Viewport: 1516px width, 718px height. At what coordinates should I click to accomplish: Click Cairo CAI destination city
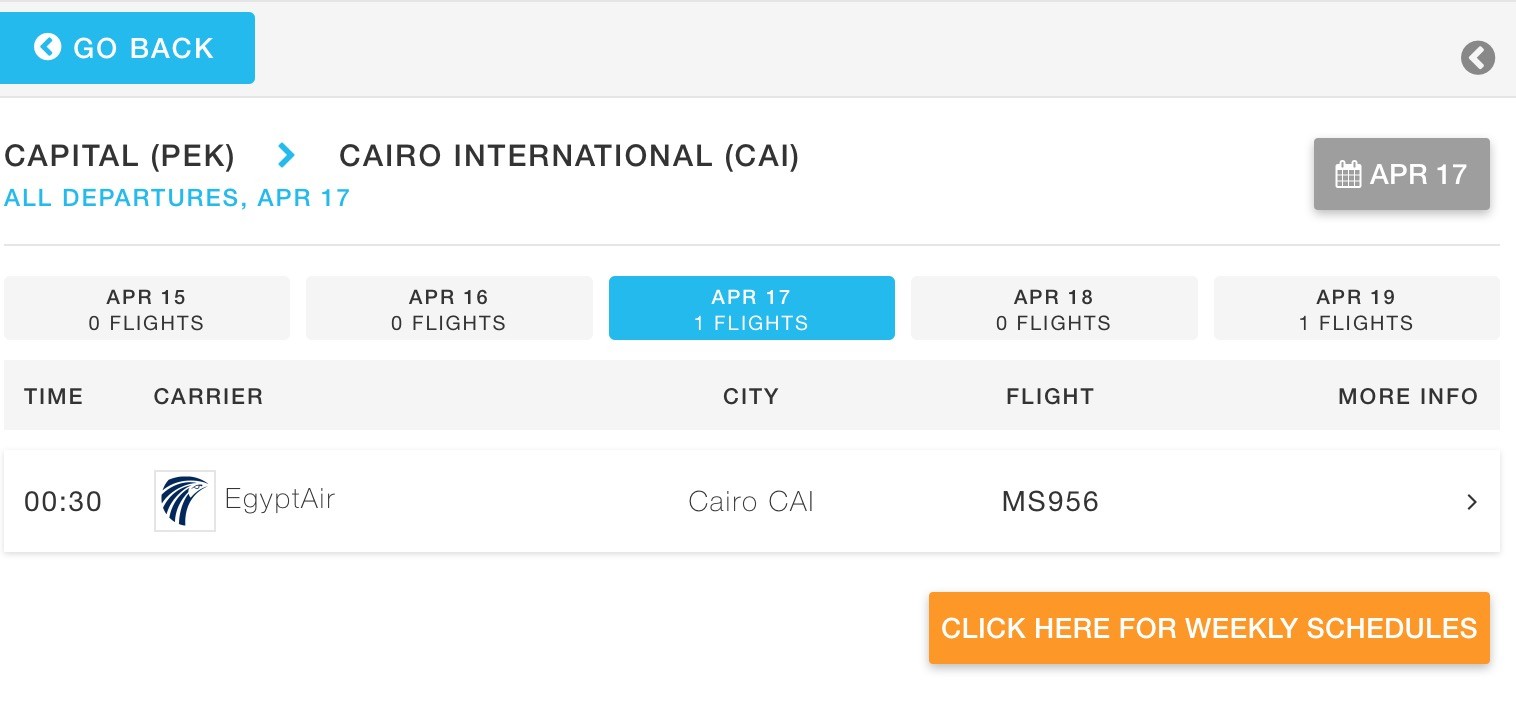(751, 501)
